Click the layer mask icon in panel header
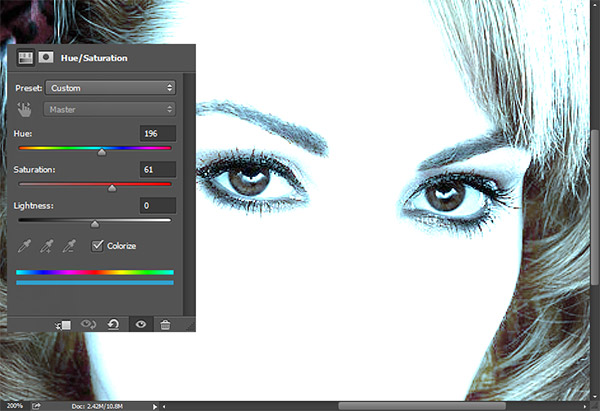600x411 pixels. click(x=46, y=58)
